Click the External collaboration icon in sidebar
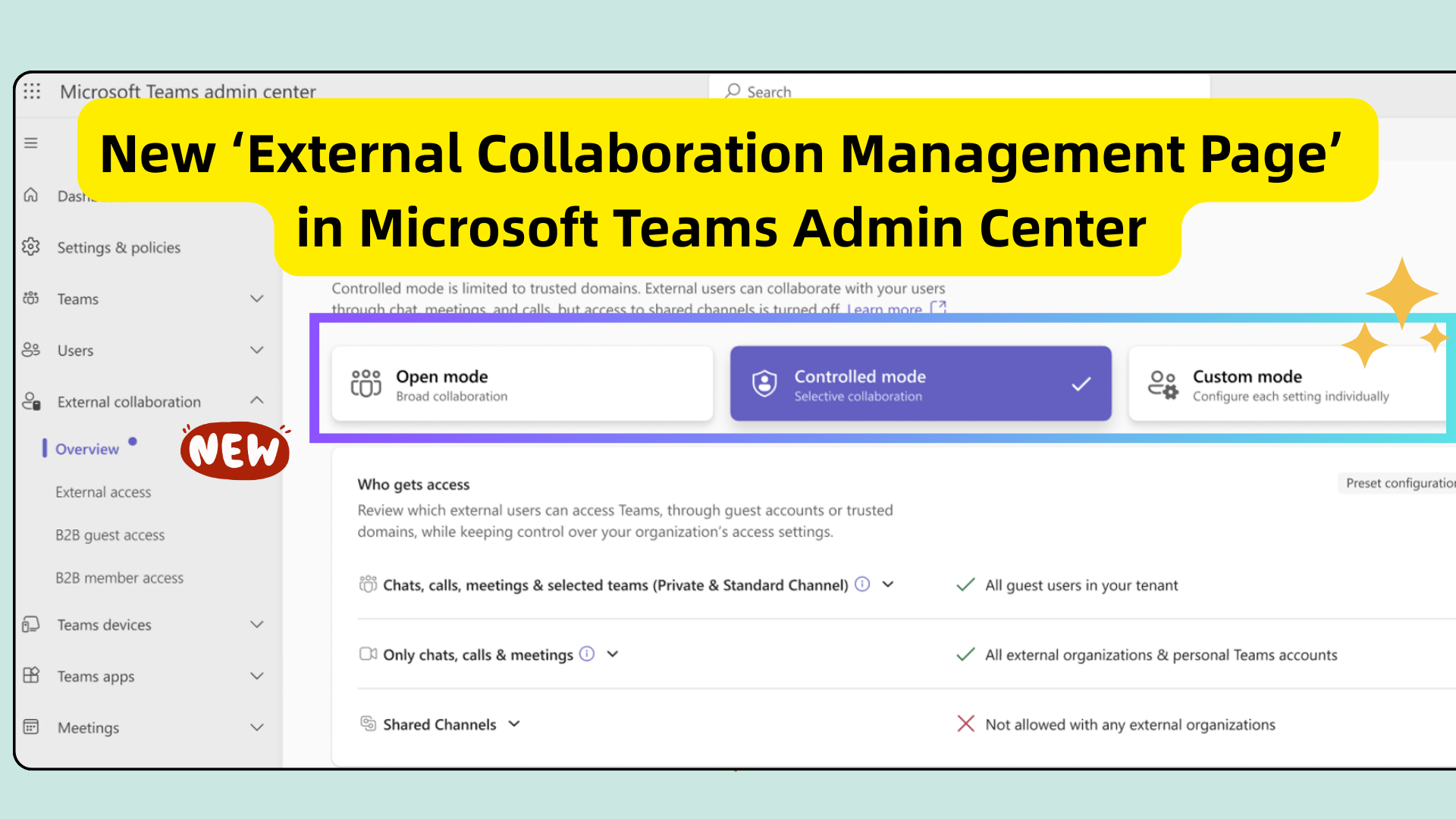Screen dimensions: 1456x819 31,401
